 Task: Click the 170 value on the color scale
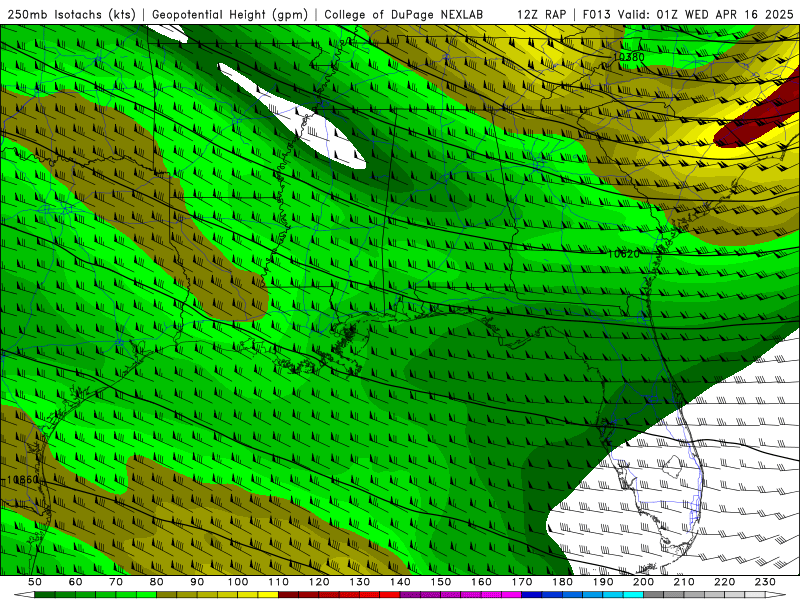pyautogui.click(x=522, y=582)
